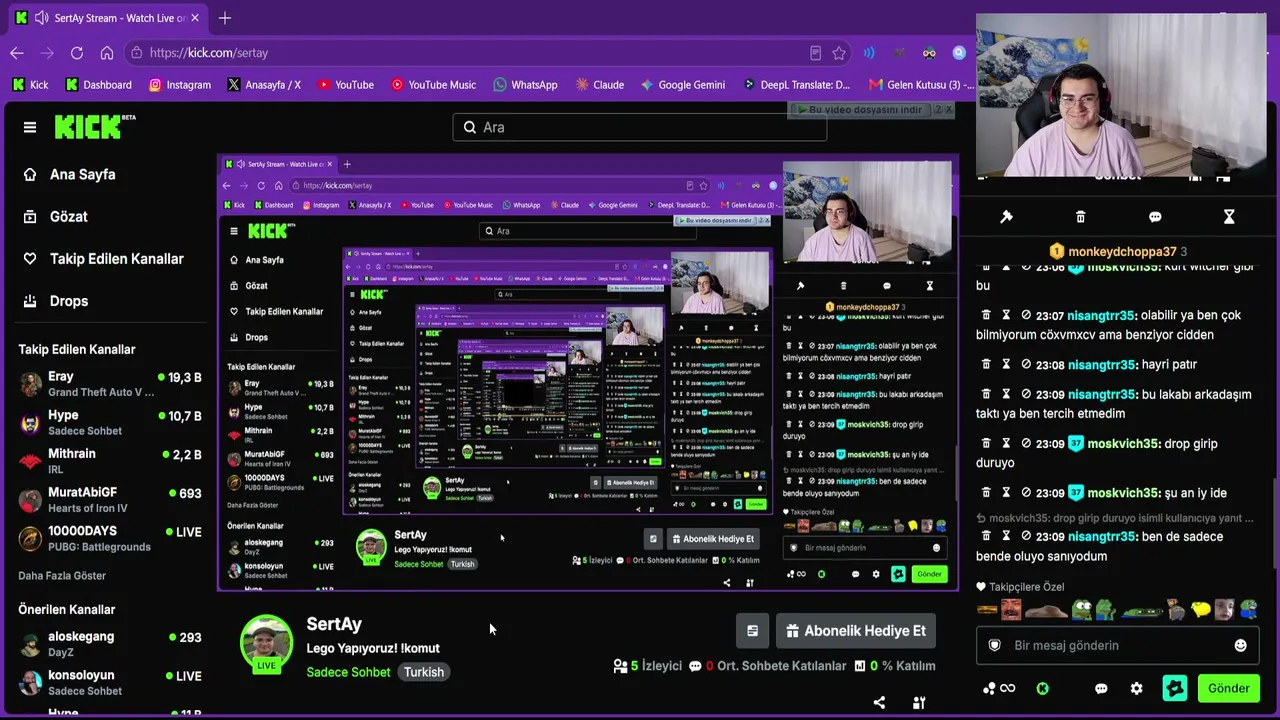Click the stream video player

pyautogui.click(x=588, y=372)
